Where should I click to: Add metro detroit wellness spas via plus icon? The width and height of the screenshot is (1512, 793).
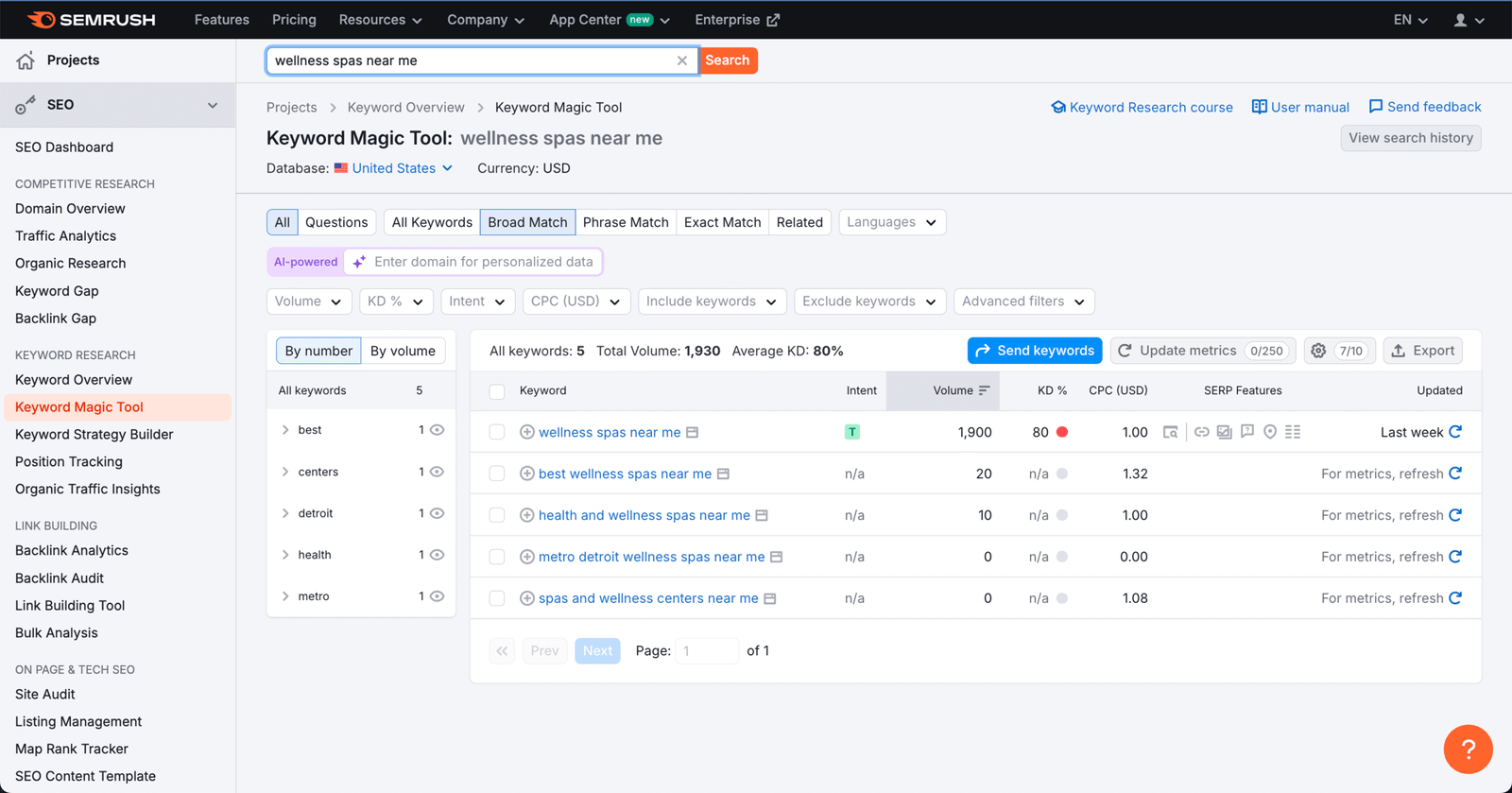tap(527, 557)
